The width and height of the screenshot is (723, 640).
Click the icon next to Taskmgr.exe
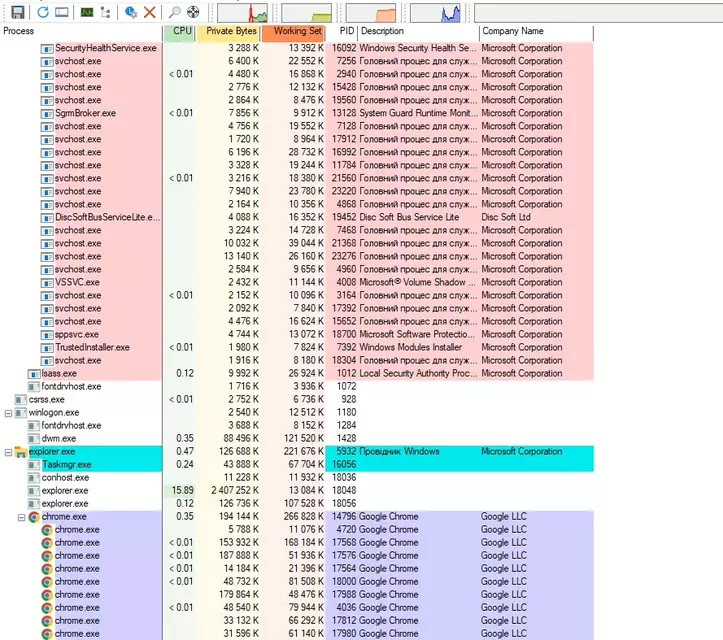(34, 465)
